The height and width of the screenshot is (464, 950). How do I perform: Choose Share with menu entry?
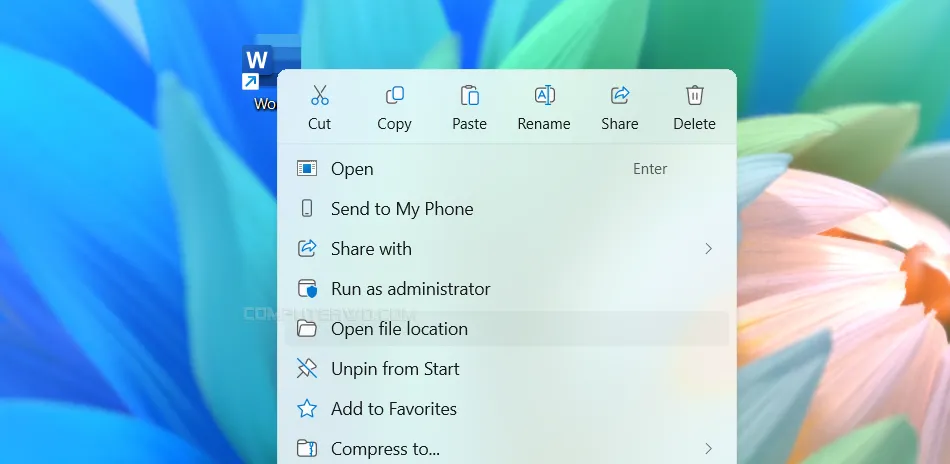(x=507, y=248)
